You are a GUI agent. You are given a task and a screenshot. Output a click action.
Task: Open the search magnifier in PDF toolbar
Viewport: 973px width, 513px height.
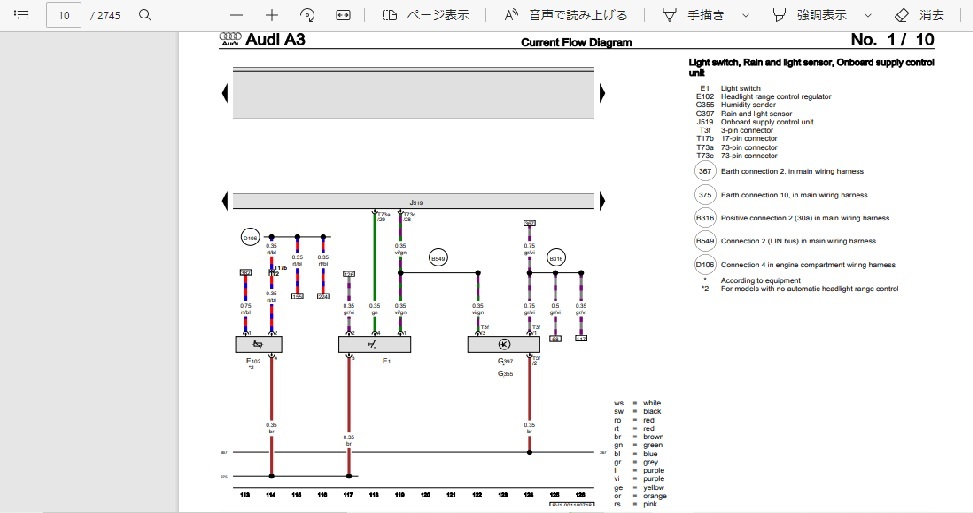(x=145, y=15)
